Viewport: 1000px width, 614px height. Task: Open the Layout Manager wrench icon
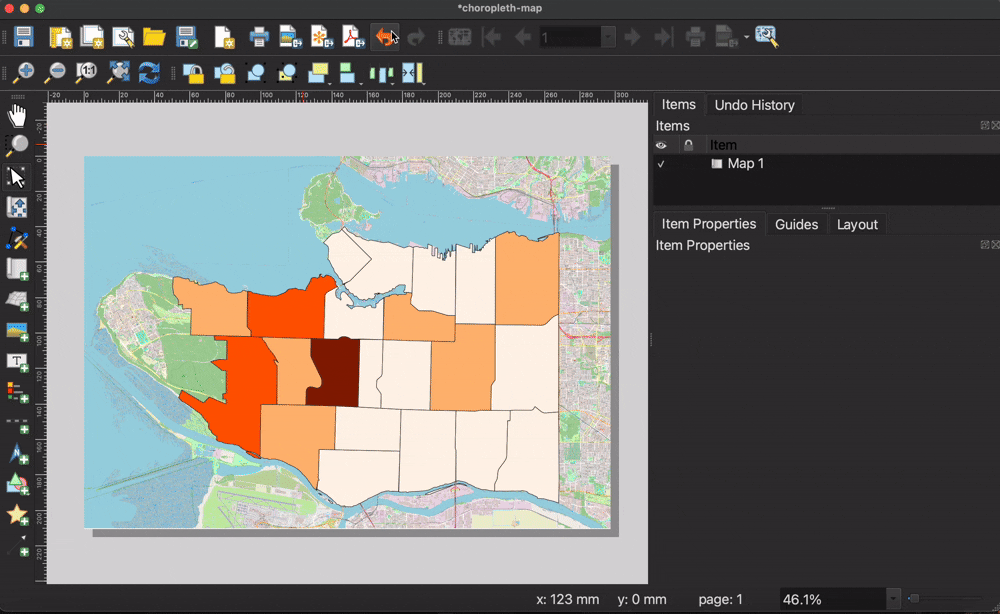coord(123,38)
